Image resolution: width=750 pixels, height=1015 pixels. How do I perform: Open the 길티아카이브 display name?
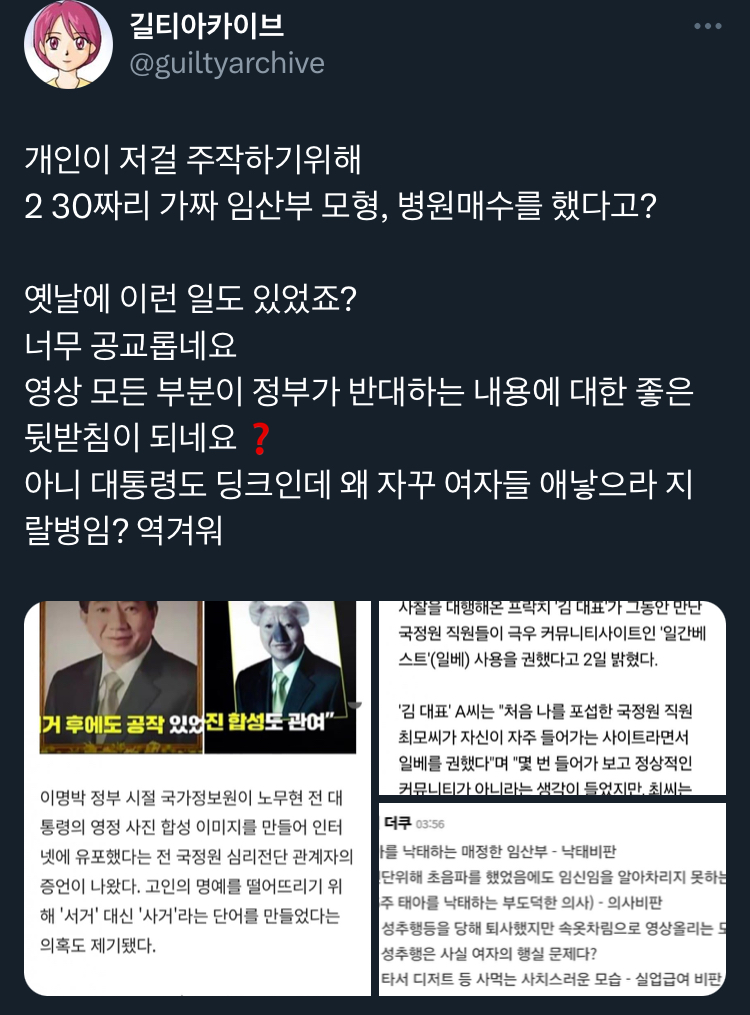tap(207, 25)
